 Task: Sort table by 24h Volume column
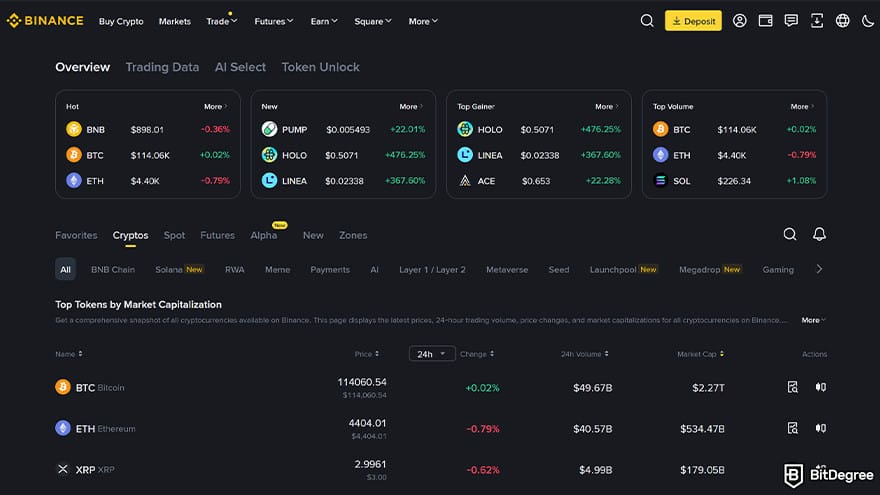(585, 354)
